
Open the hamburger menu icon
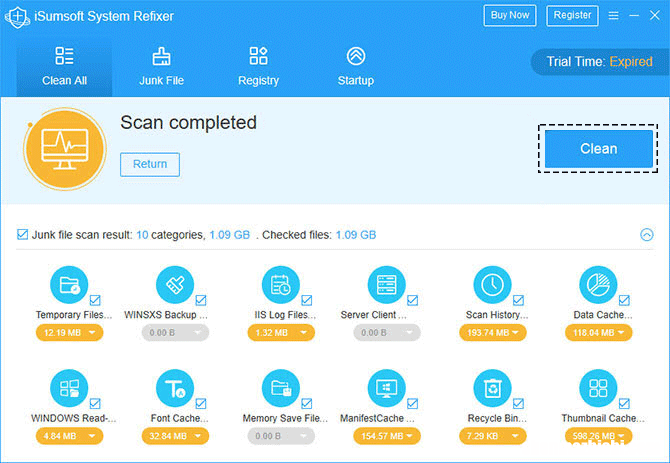tap(614, 16)
